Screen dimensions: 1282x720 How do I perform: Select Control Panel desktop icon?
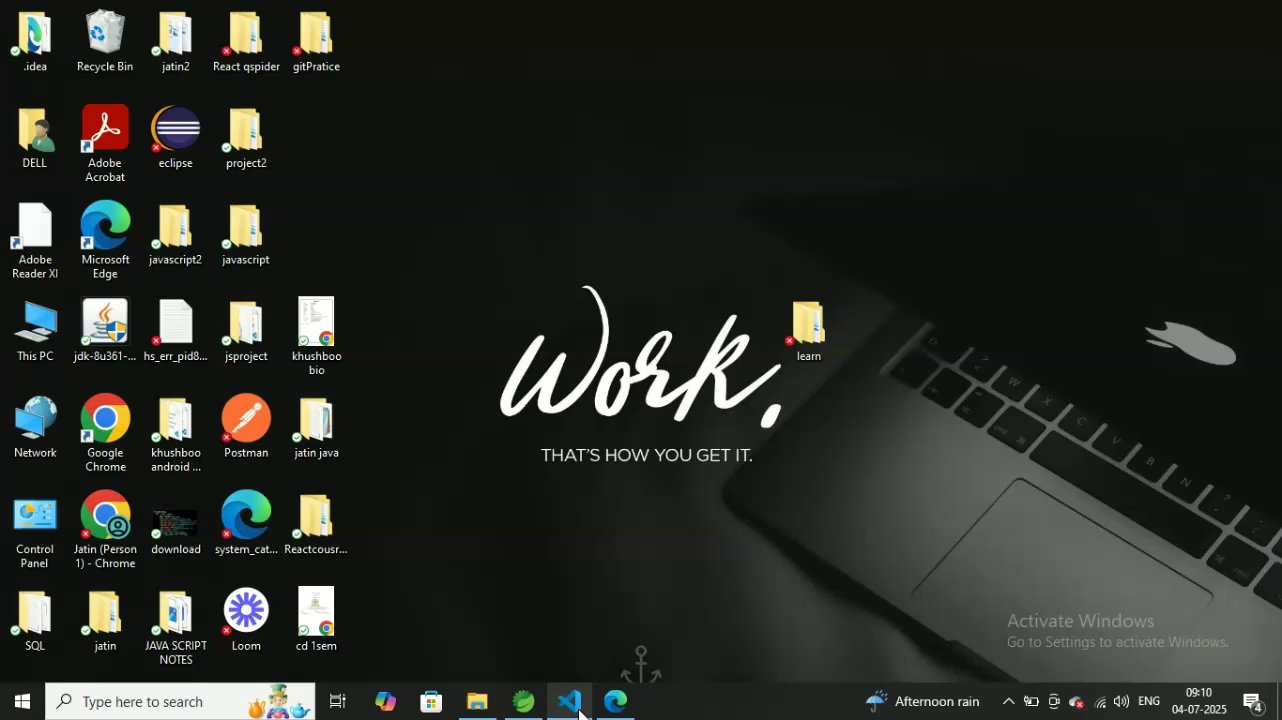[35, 531]
